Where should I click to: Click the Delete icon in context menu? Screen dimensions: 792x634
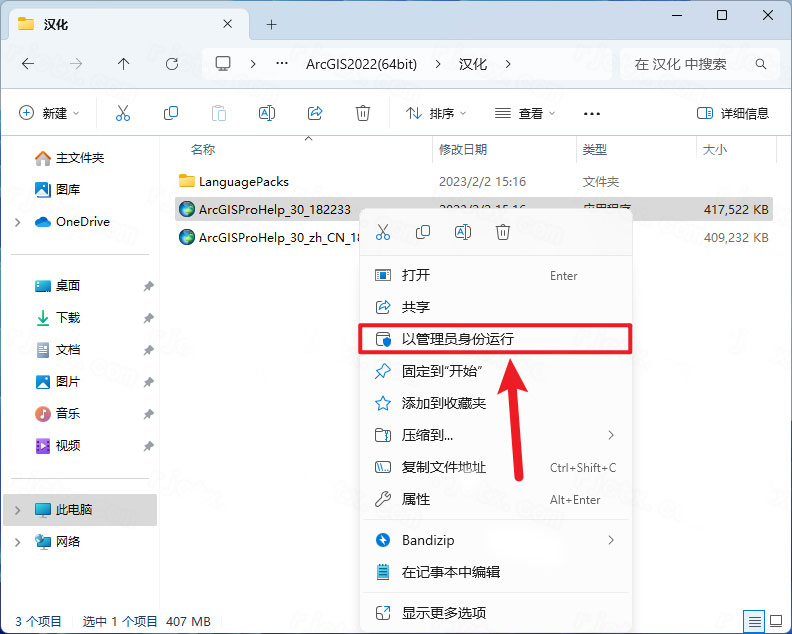(x=503, y=232)
